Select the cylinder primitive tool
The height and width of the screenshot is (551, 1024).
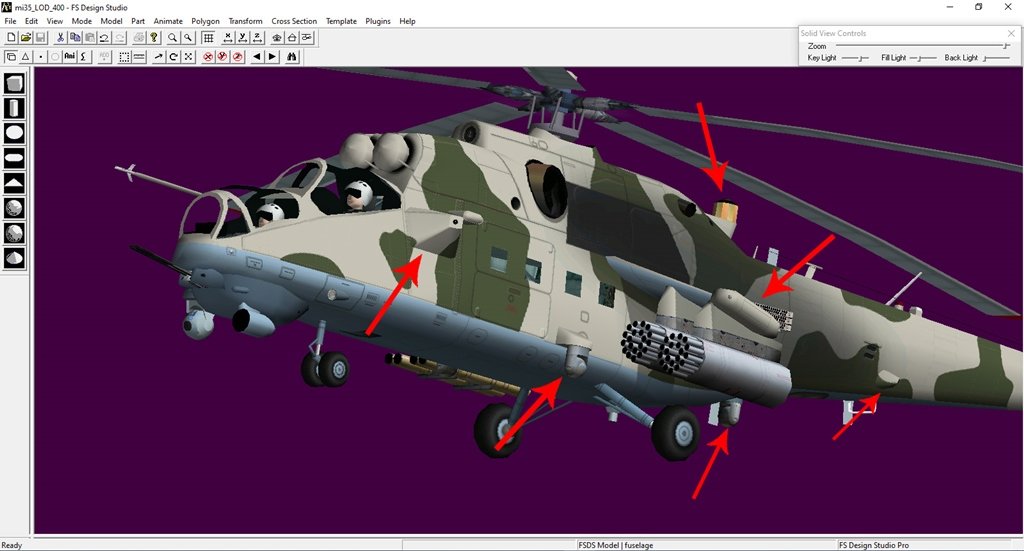(15, 107)
